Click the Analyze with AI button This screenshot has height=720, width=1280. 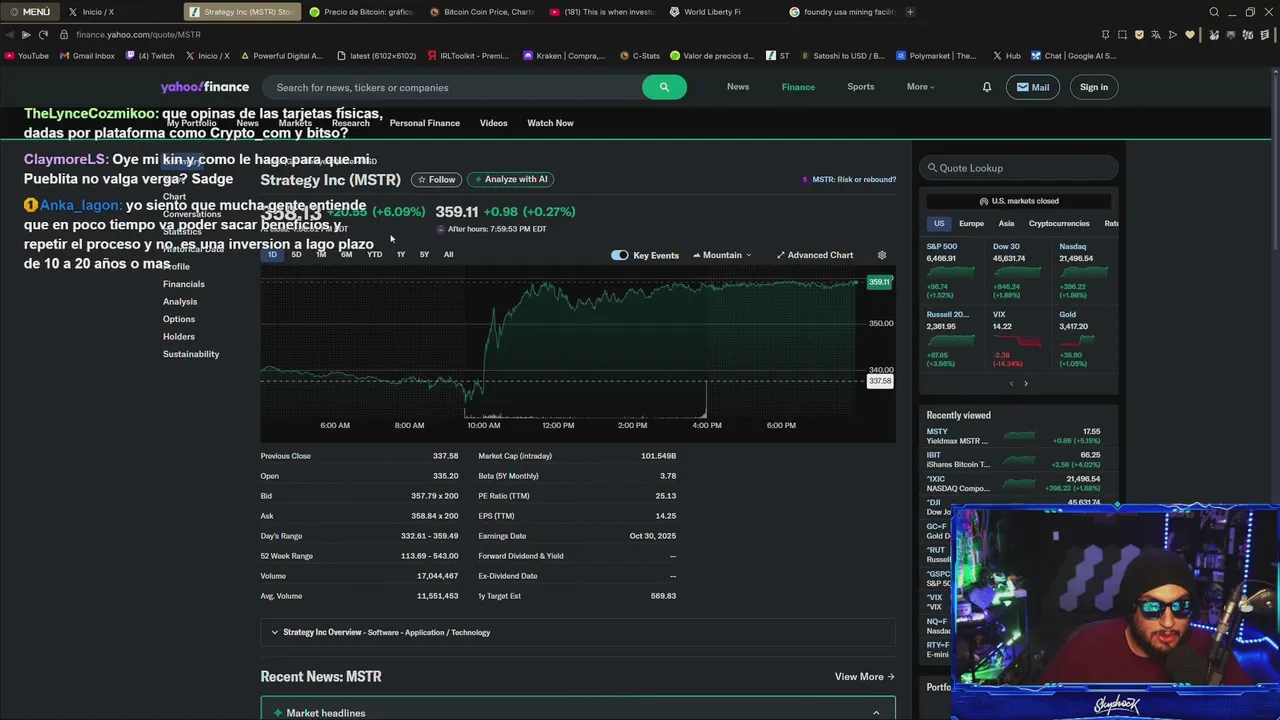(511, 179)
